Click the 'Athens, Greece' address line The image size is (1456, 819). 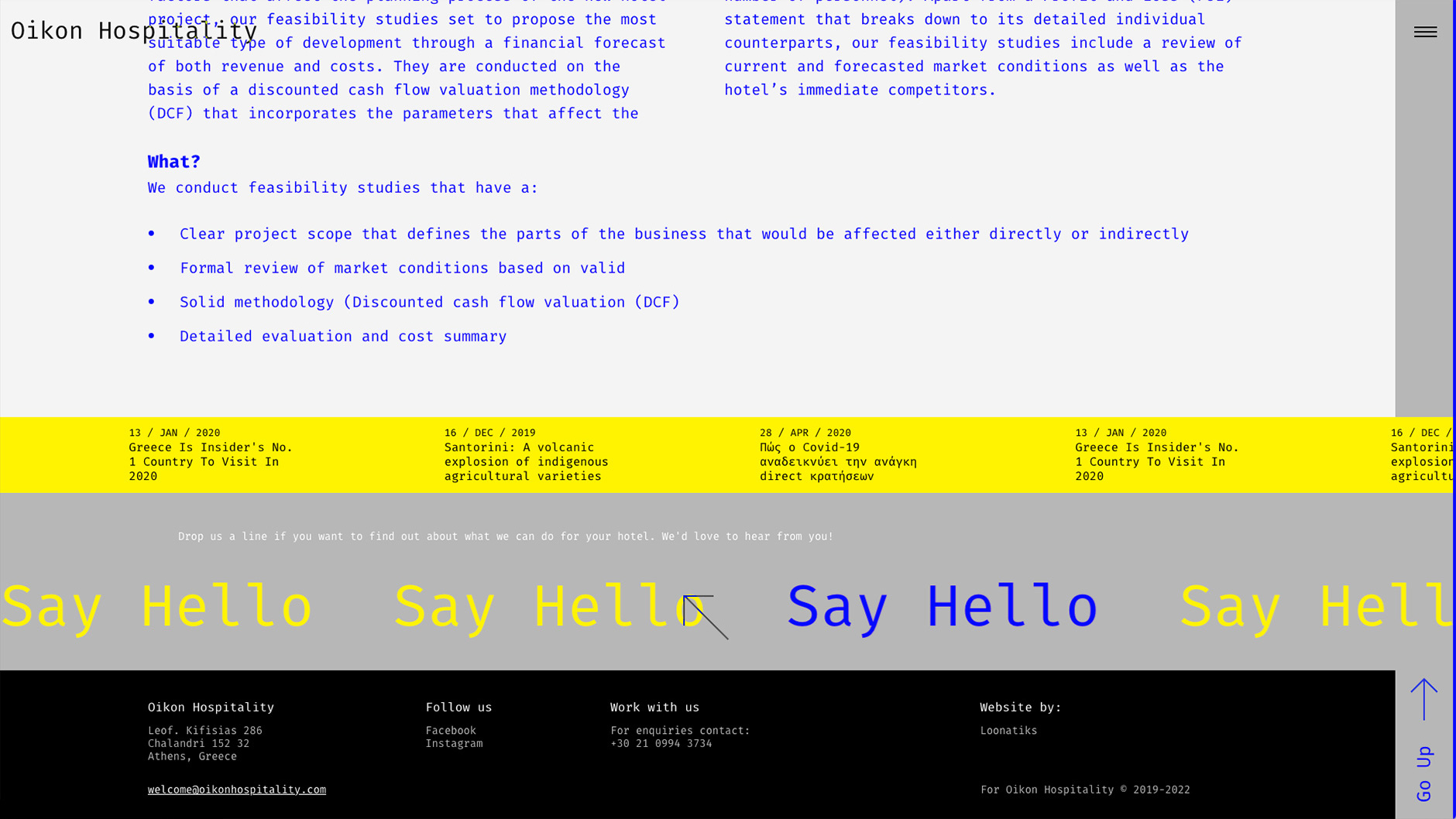point(192,756)
